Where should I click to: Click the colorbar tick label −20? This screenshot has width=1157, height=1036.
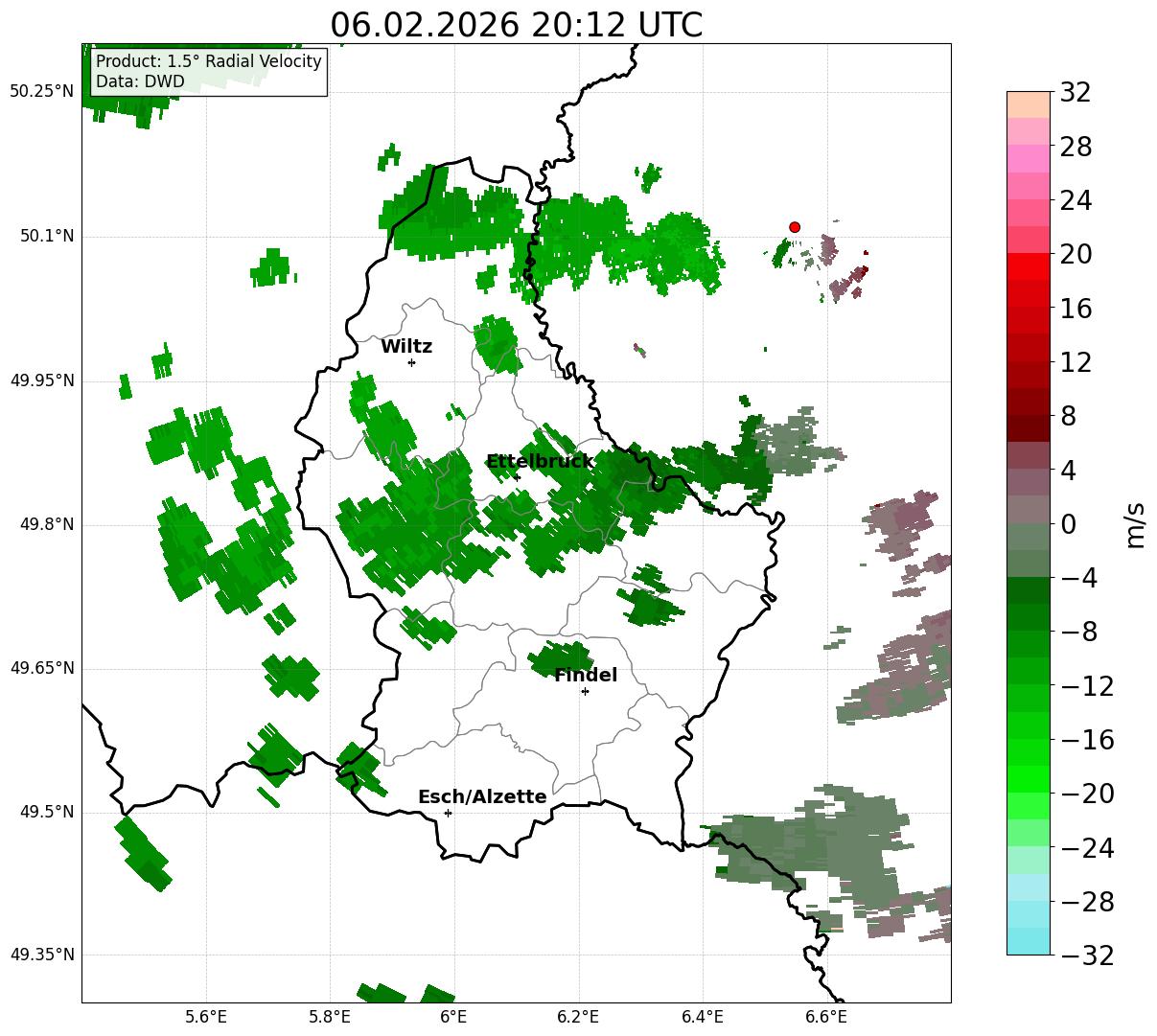click(1087, 794)
